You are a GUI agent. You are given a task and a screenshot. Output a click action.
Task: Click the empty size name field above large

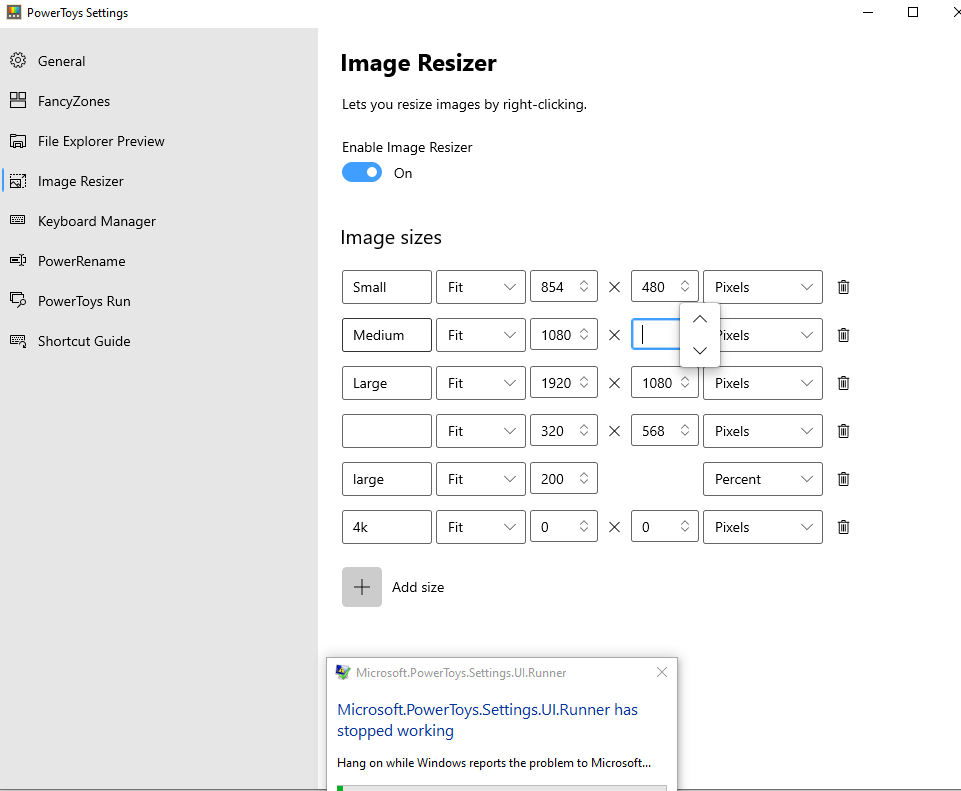point(386,431)
